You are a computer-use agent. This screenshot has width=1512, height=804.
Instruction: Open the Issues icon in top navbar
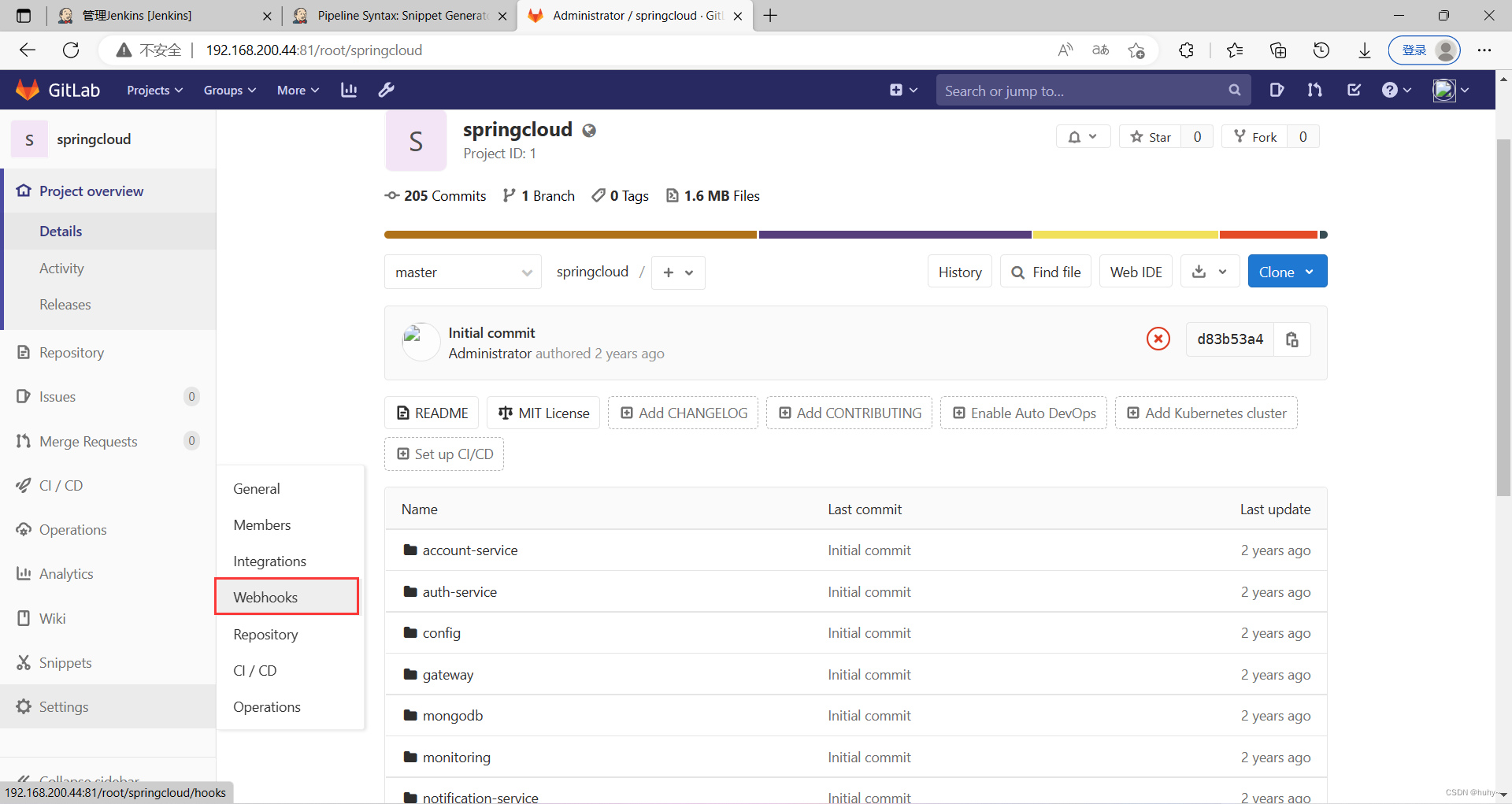1277,90
